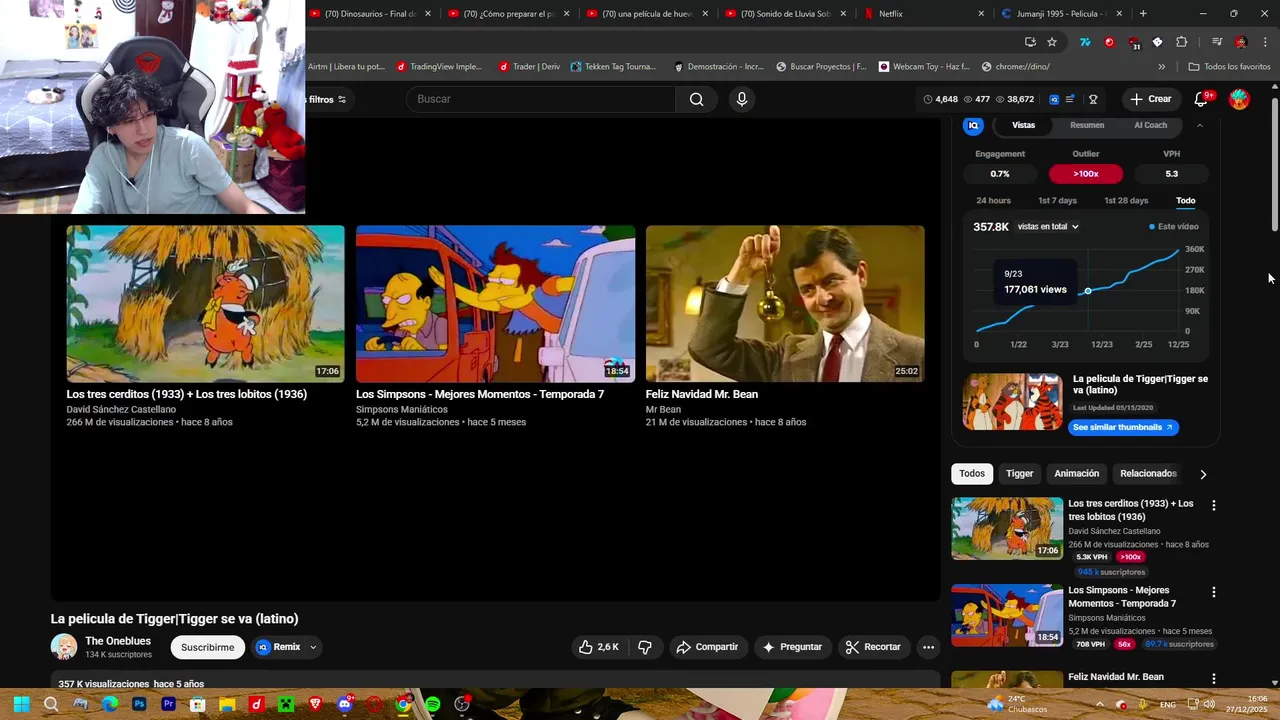Open Spotify from the taskbar
Viewport: 1280px width, 720px height.
(432, 704)
